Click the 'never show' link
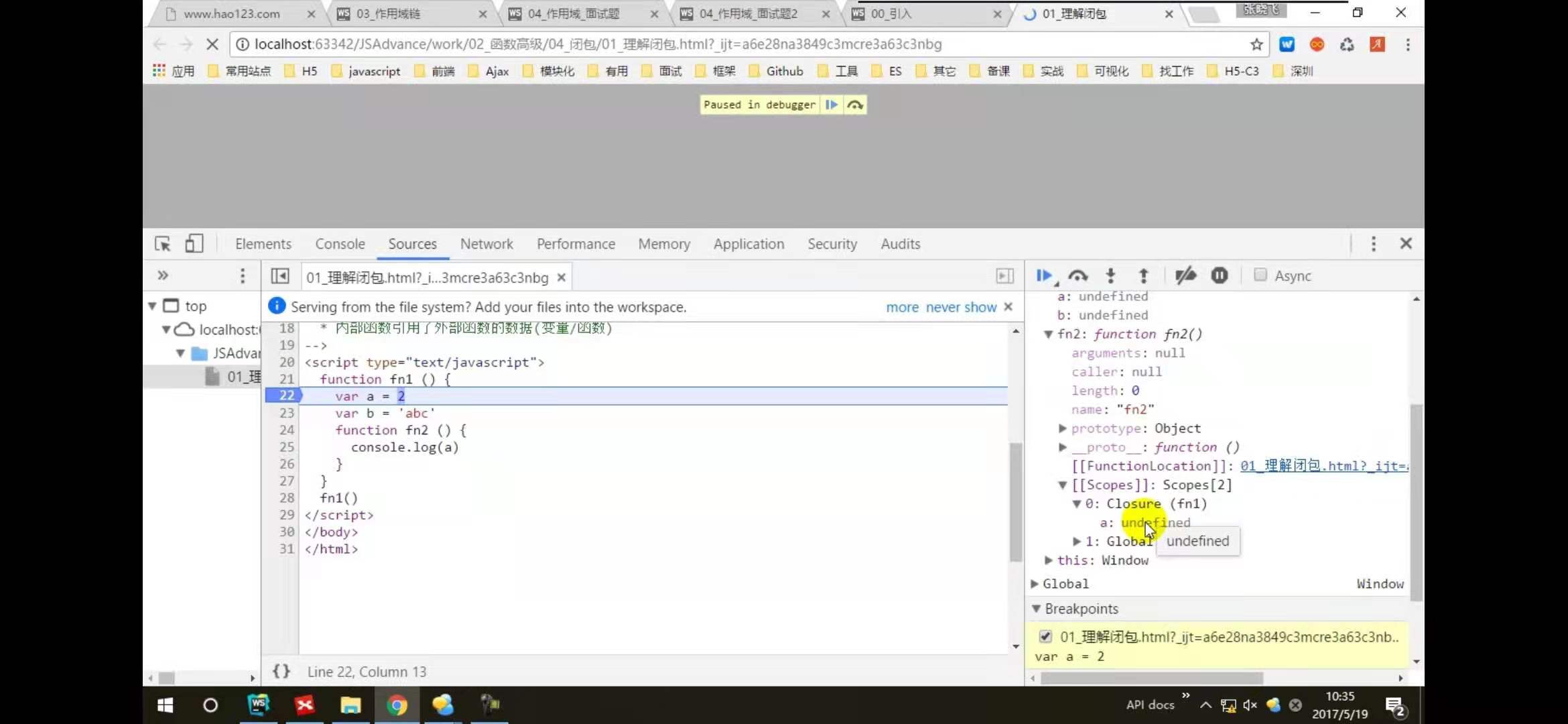Image resolution: width=1568 pixels, height=724 pixels. (x=961, y=307)
